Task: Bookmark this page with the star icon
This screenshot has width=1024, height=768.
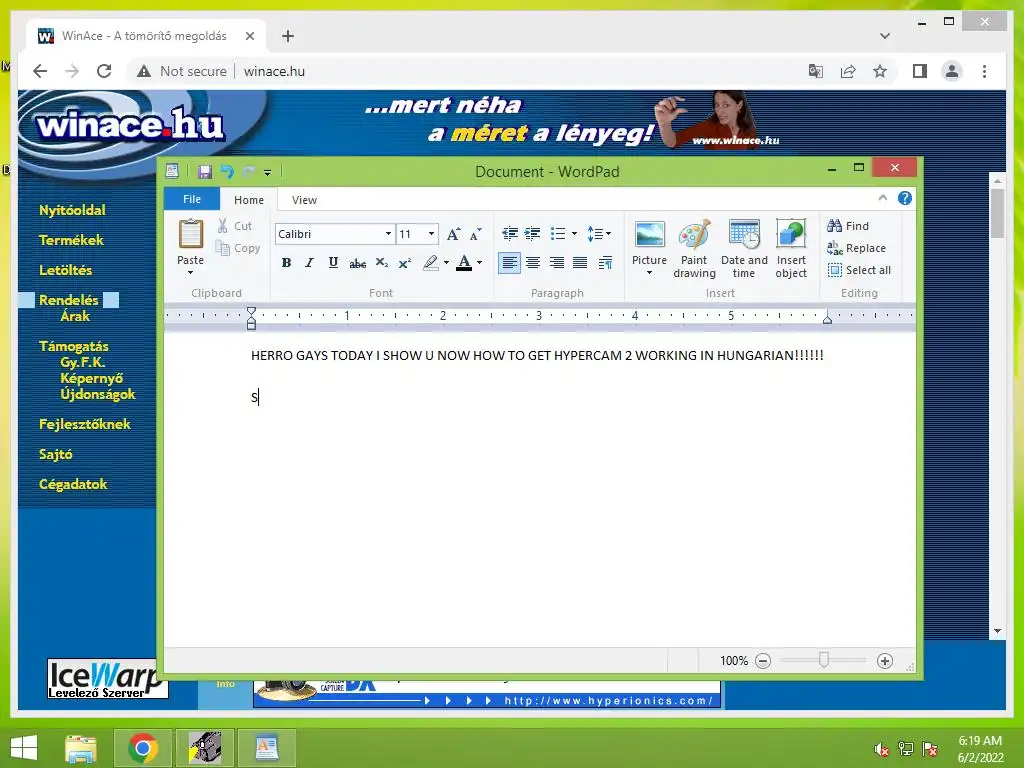Action: (x=880, y=71)
